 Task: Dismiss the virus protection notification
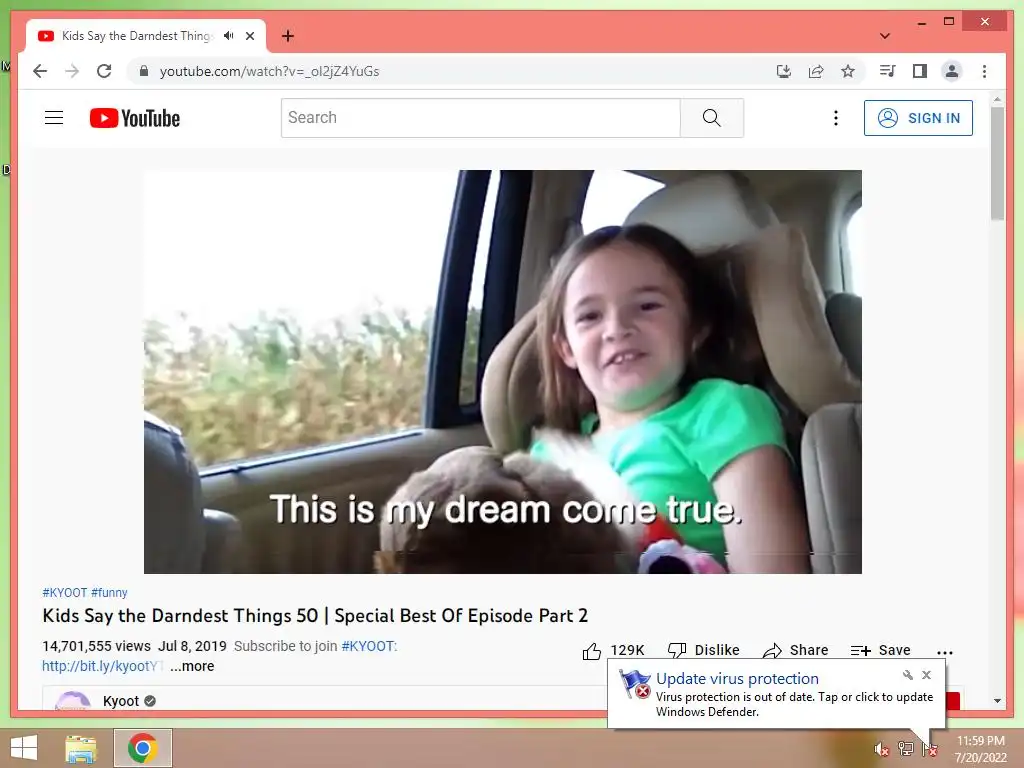(926, 675)
